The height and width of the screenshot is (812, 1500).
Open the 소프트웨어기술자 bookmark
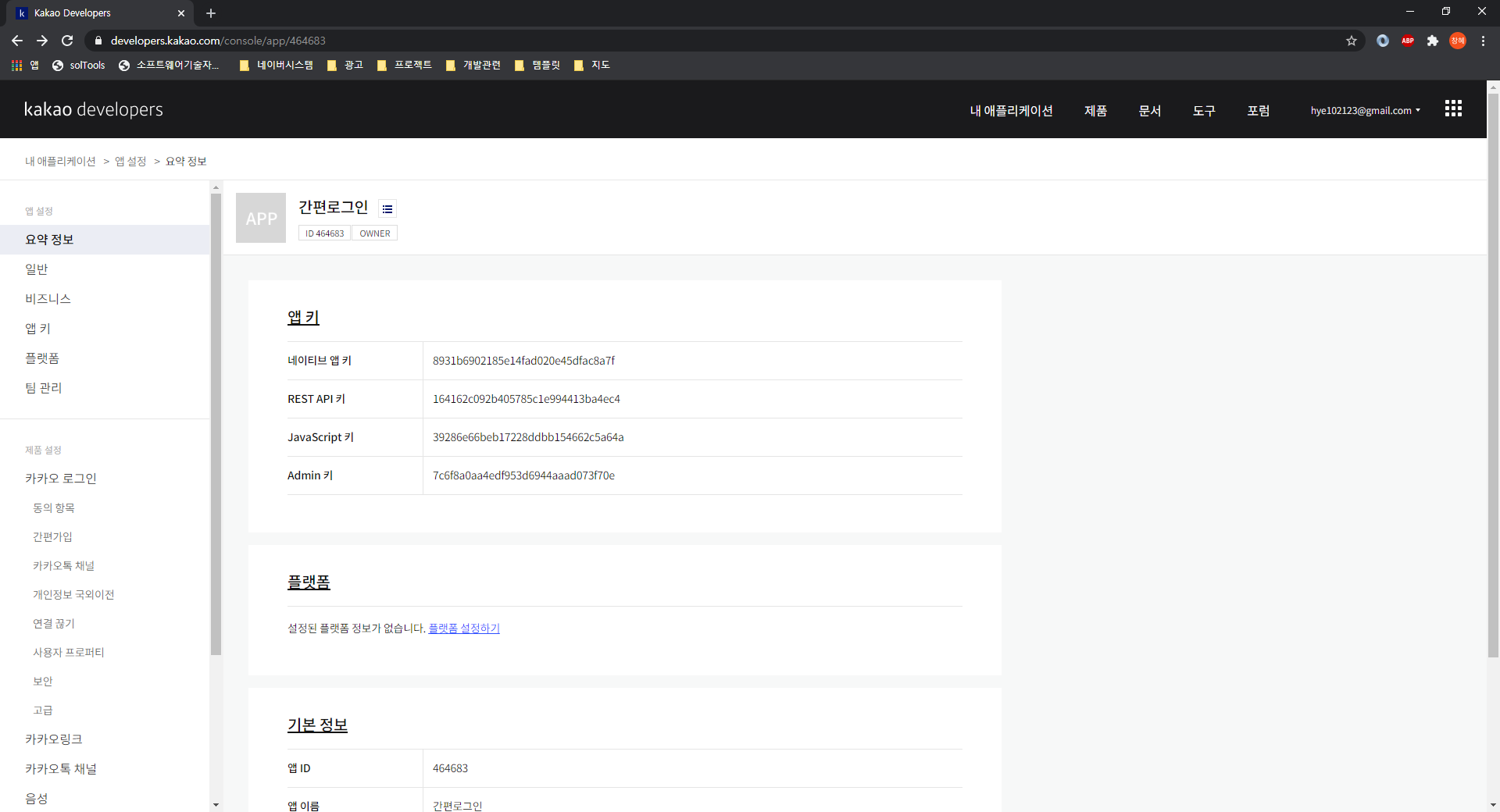coord(169,65)
